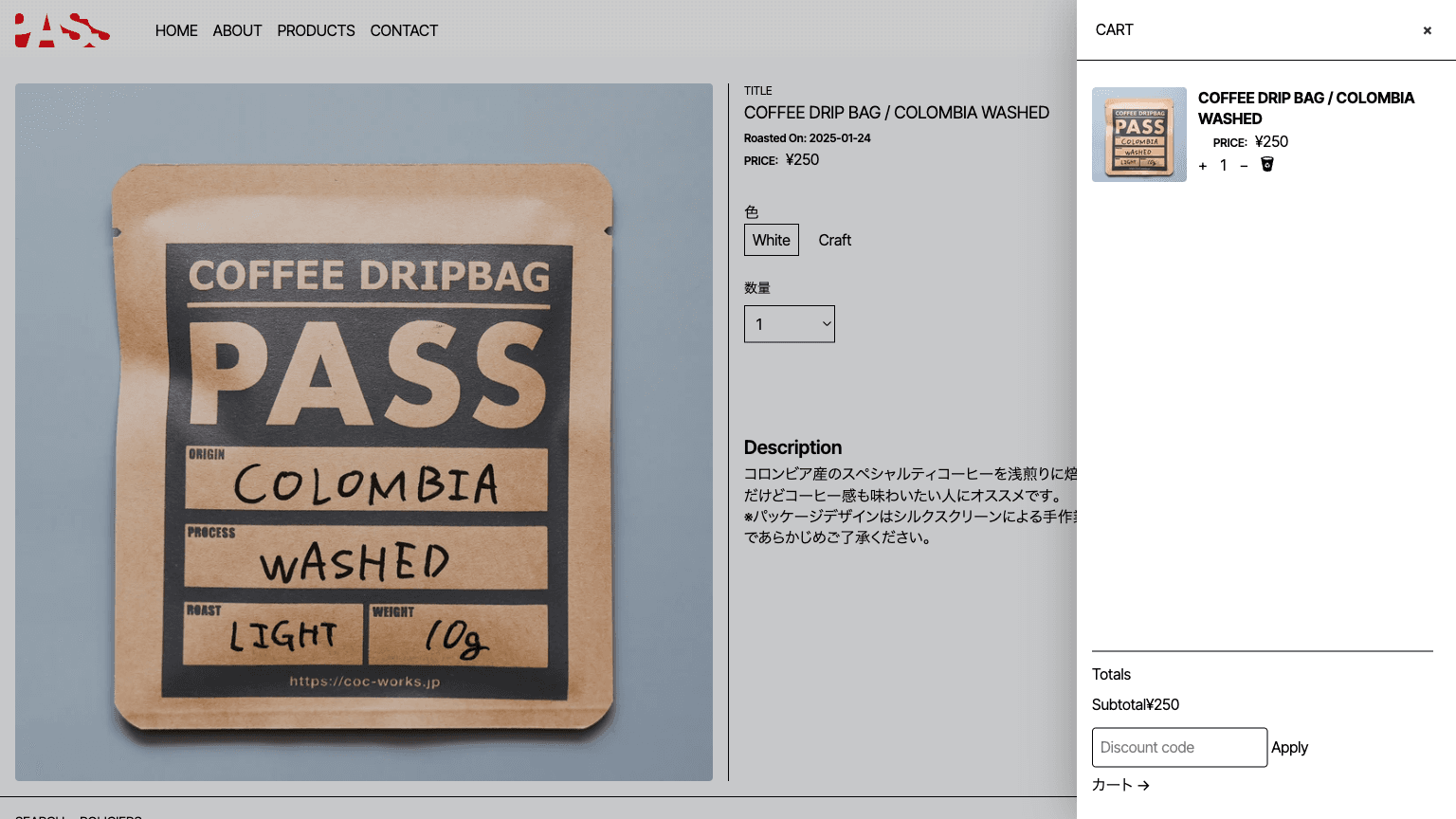Navigate to the HOME menu item

click(176, 30)
